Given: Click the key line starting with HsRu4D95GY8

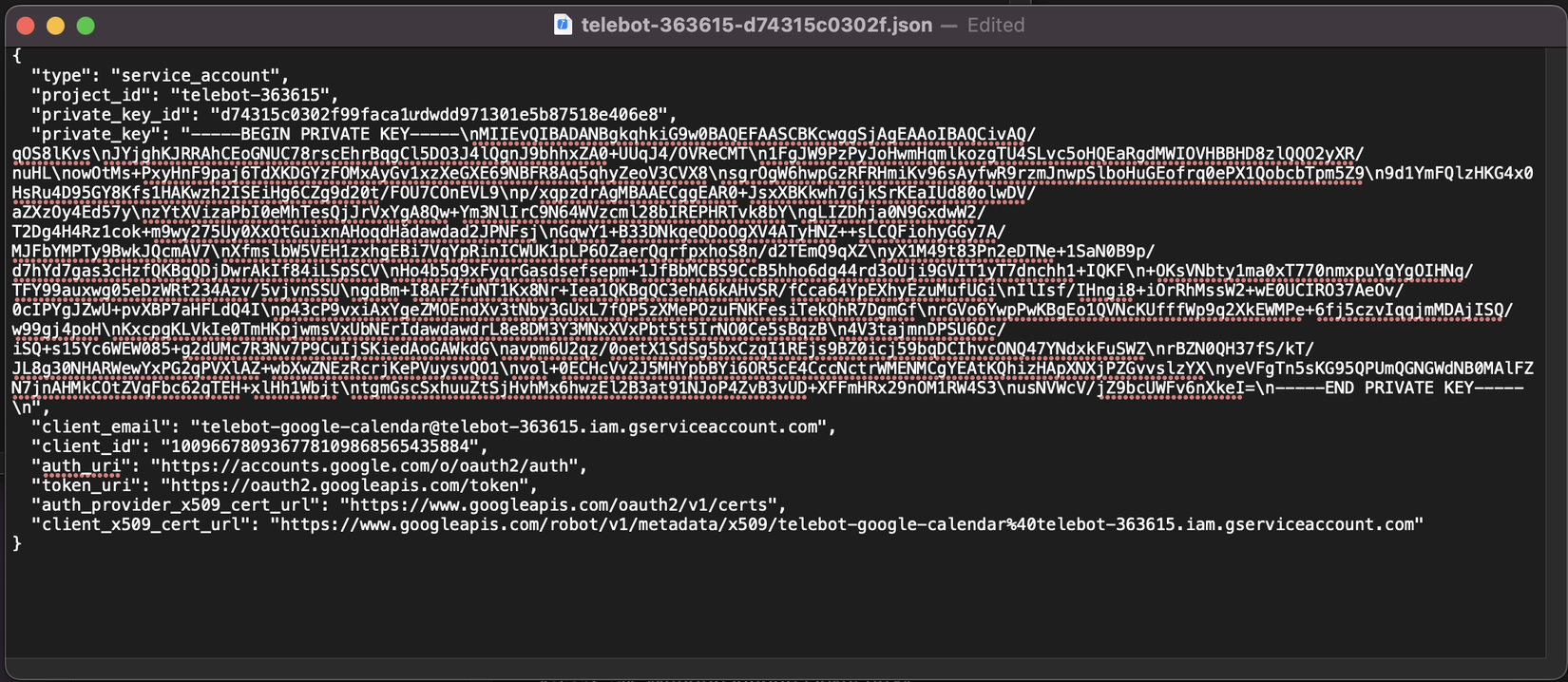Looking at the screenshot, I should 525,193.
